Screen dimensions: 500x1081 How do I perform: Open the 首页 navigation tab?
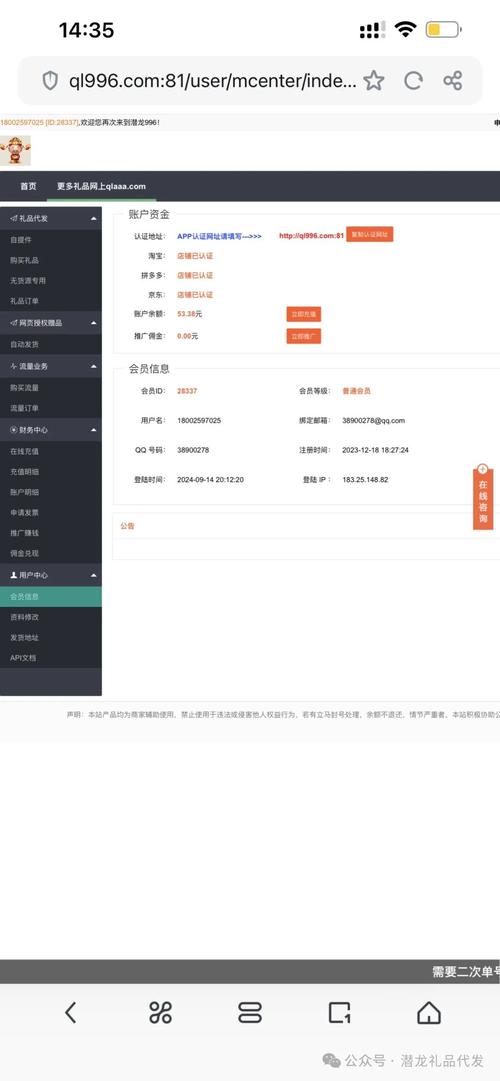tap(28, 186)
